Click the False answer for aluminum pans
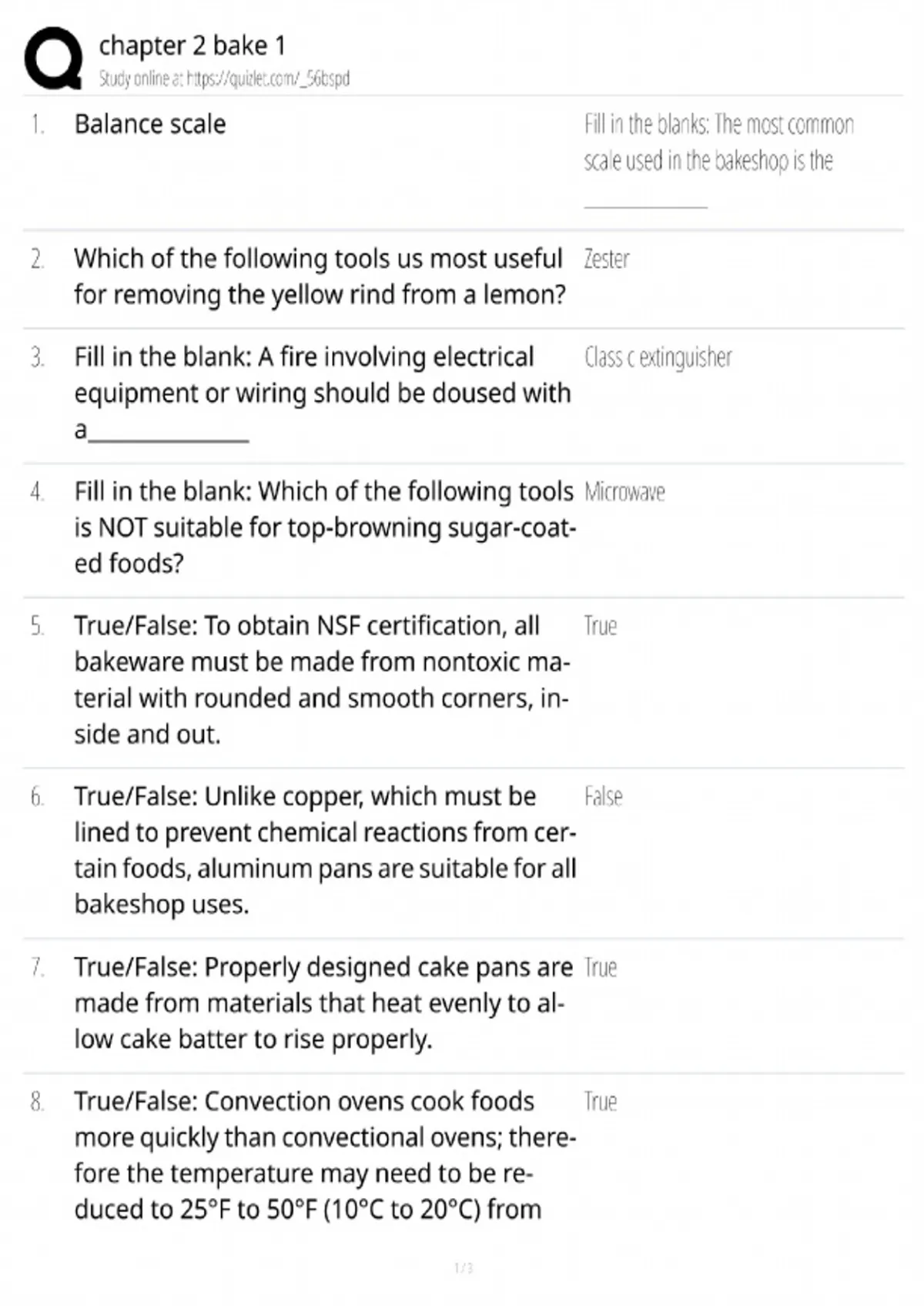The width and height of the screenshot is (924, 1309). 604,796
